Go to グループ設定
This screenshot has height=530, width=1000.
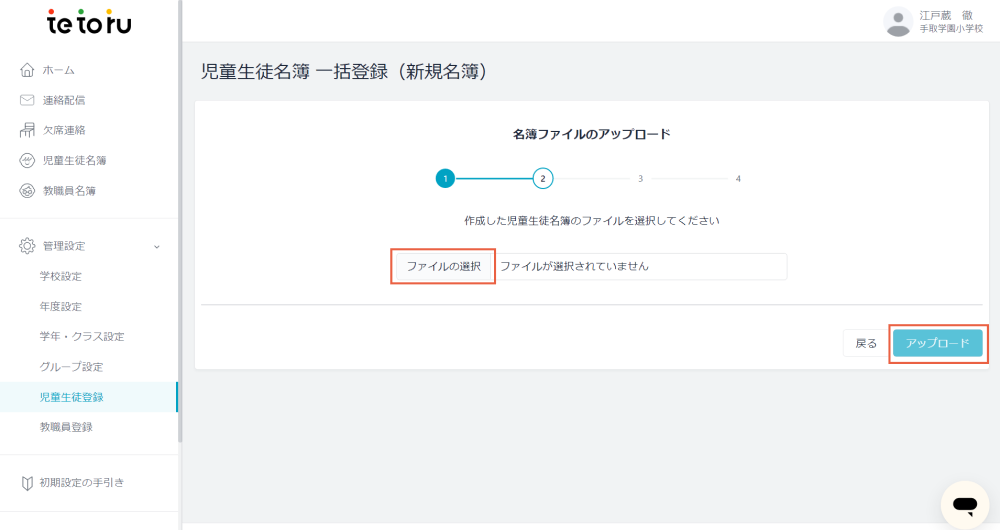pyautogui.click(x=71, y=367)
